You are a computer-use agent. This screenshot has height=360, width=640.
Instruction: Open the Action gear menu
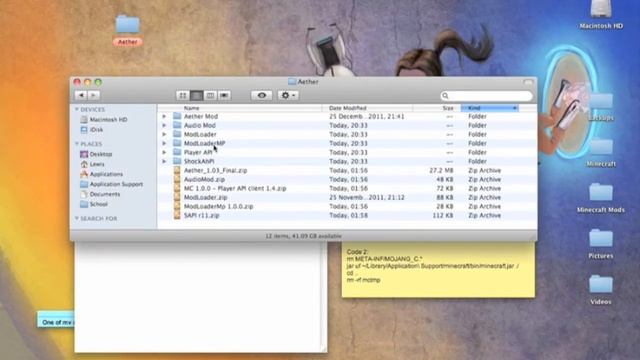pos(288,96)
